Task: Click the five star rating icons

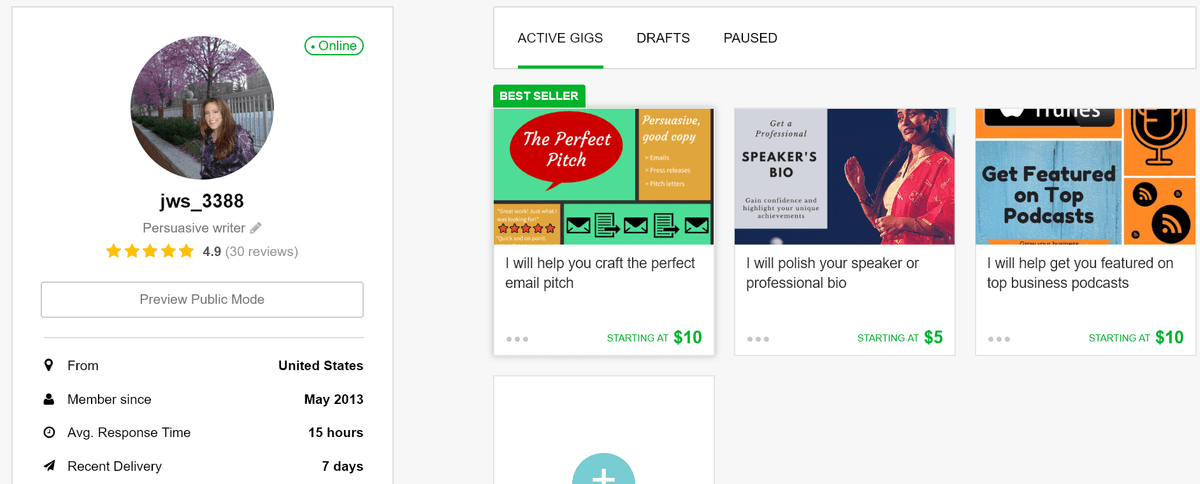Action: pos(150,251)
